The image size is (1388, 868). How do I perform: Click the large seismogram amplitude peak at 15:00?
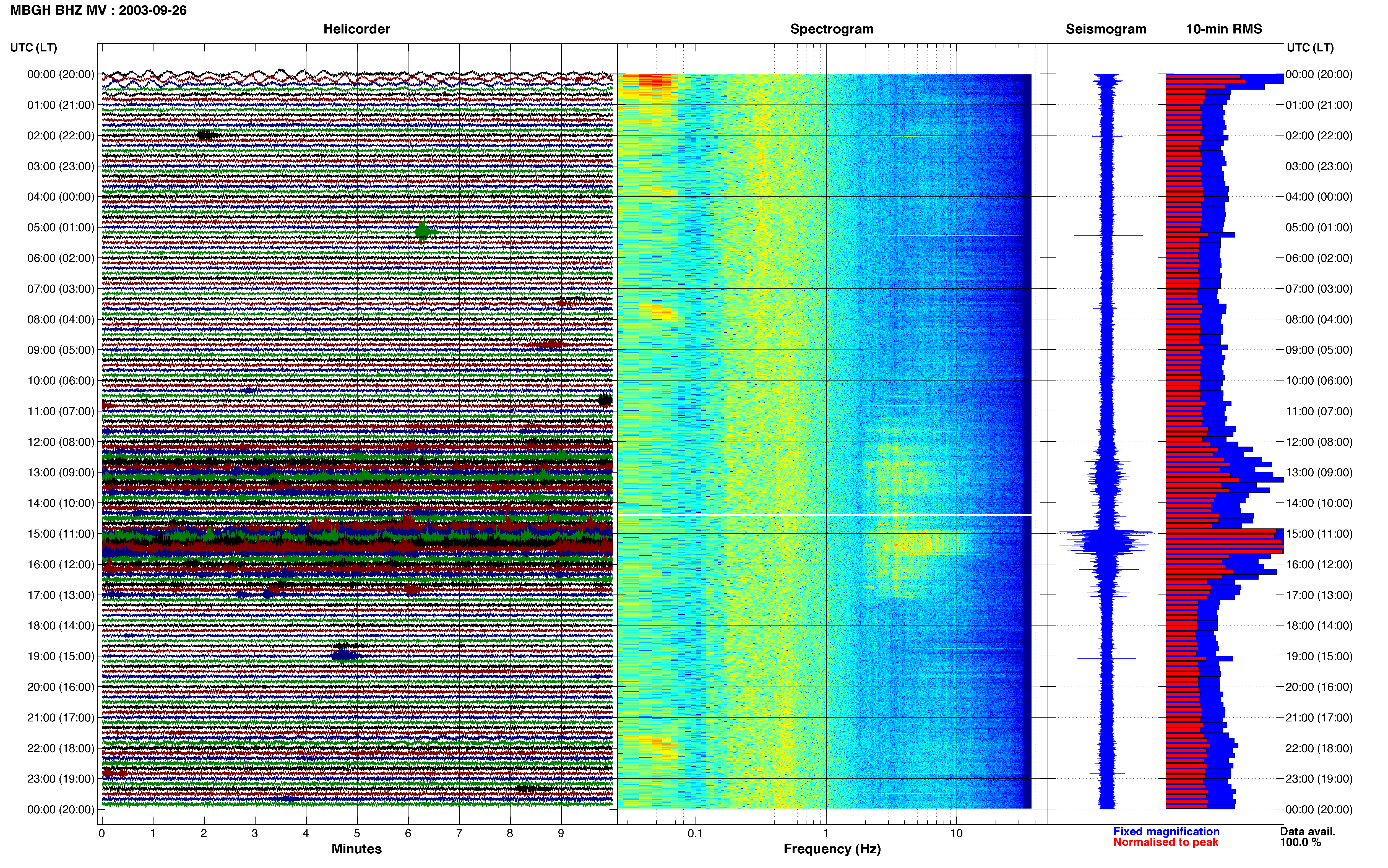[1106, 541]
